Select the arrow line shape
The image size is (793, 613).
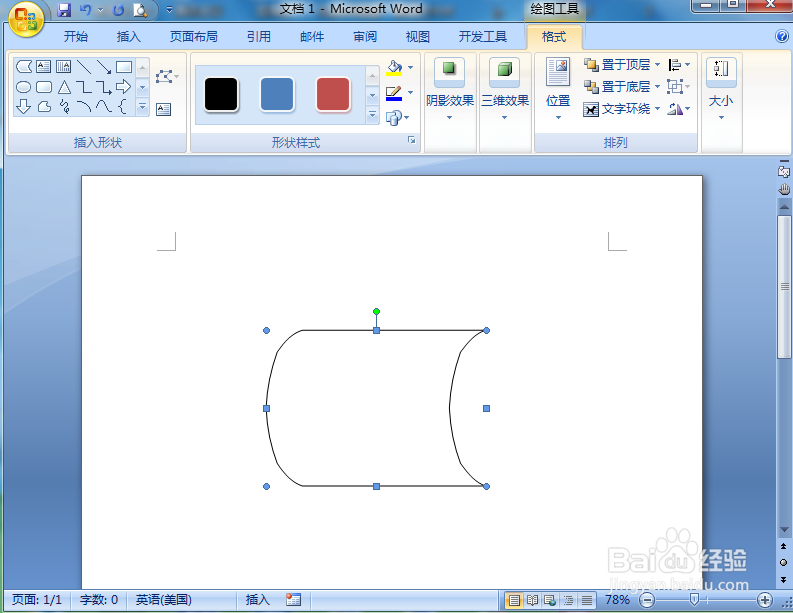[x=104, y=66]
